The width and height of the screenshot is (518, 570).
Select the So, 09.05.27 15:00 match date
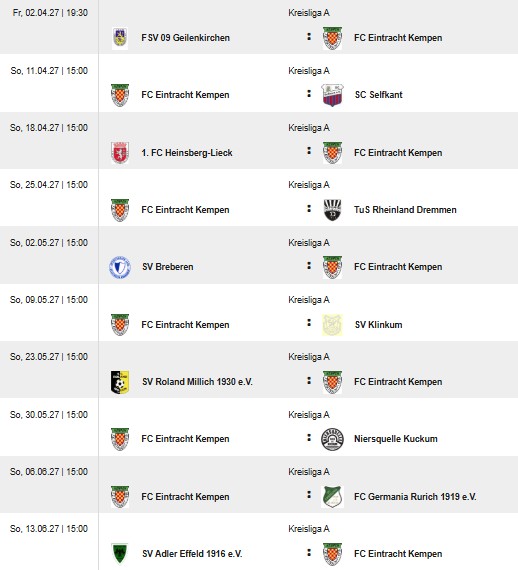click(49, 300)
